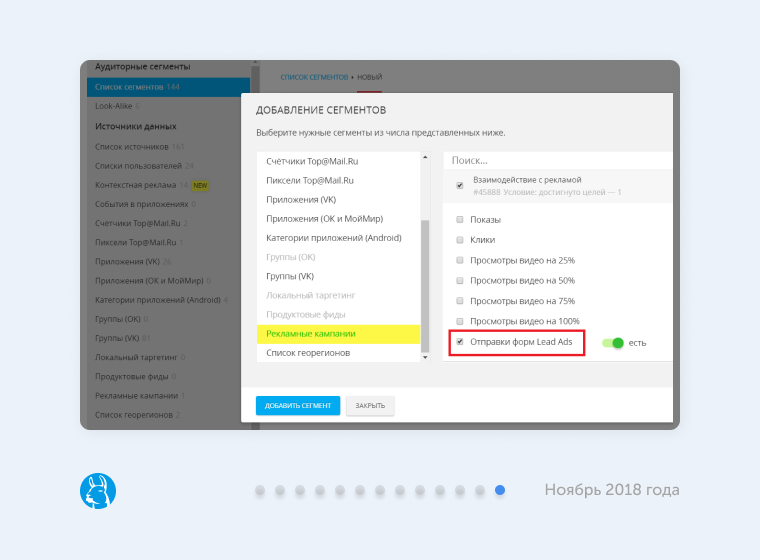Toggle the green 'есть' switch
This screenshot has width=760, height=560.
(x=612, y=343)
